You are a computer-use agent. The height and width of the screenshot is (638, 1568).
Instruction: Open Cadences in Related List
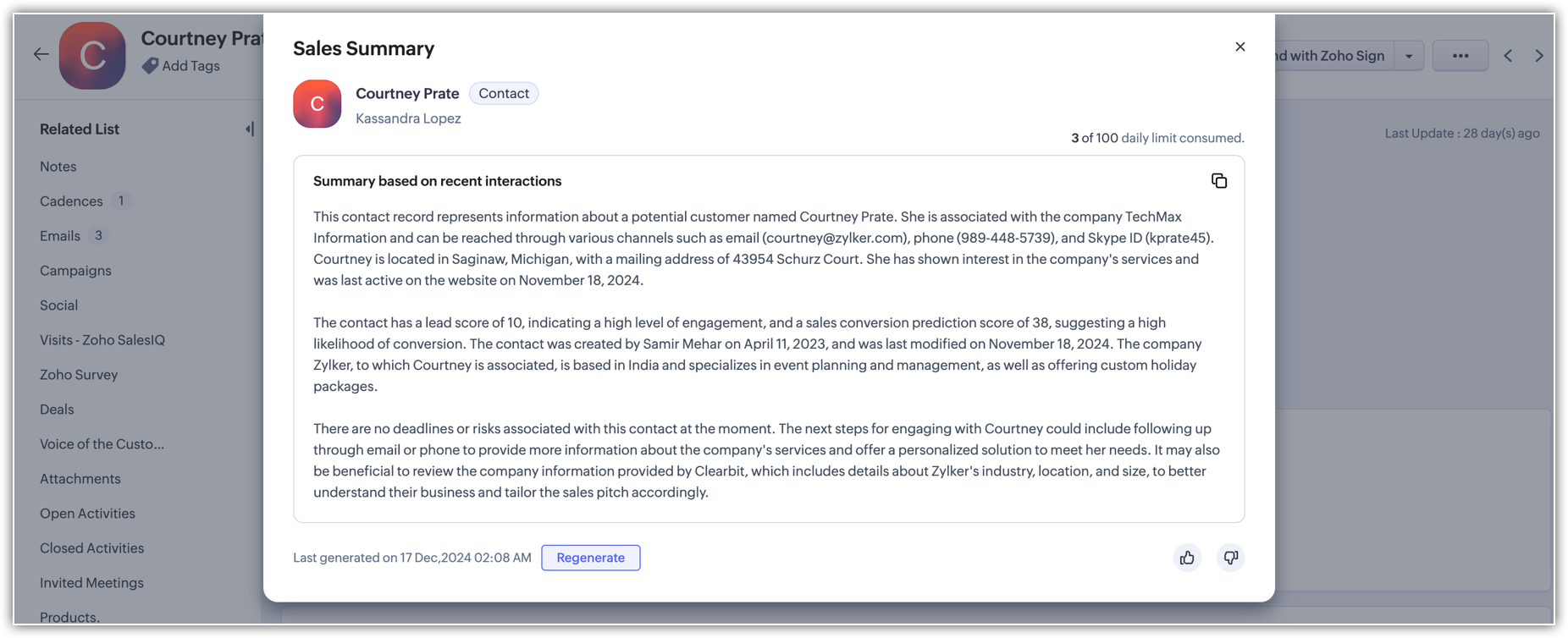point(71,201)
